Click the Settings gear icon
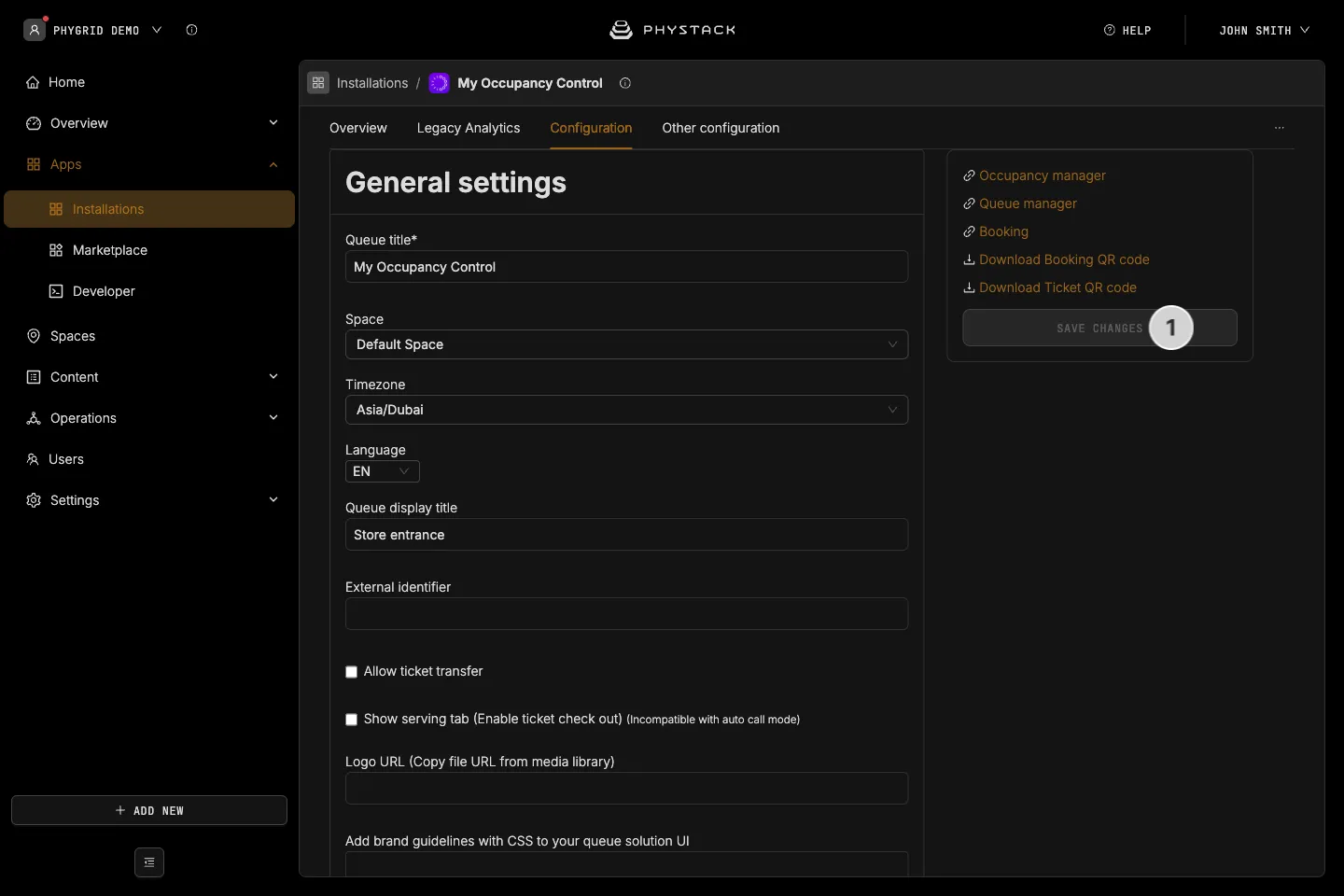This screenshot has height=896, width=1344. pos(34,500)
